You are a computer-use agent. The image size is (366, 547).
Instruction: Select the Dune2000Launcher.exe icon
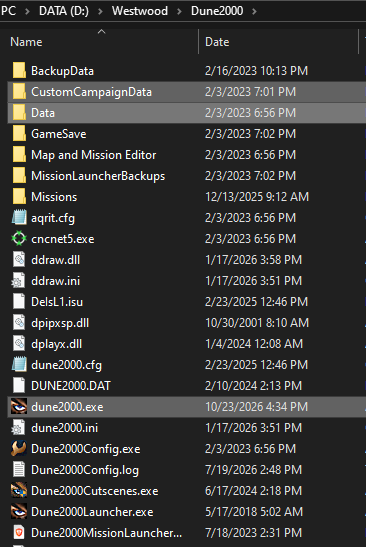click(19, 511)
